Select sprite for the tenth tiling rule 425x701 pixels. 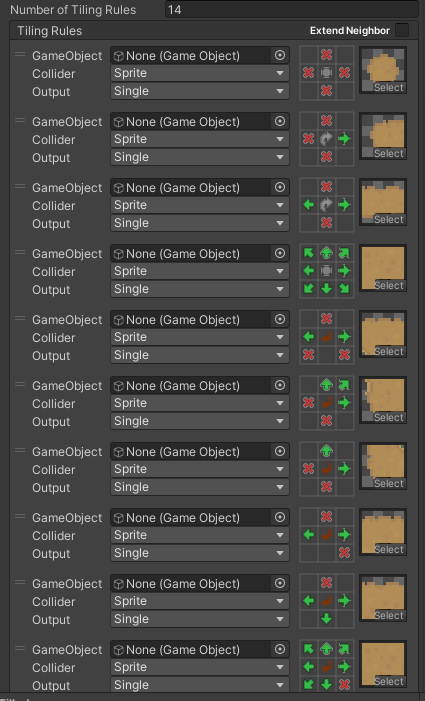point(388,681)
